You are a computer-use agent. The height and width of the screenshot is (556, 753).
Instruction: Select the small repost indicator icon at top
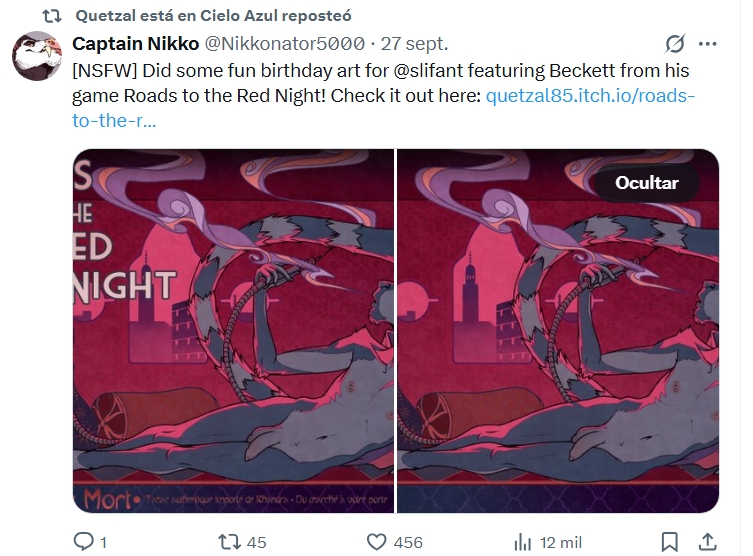(x=52, y=16)
